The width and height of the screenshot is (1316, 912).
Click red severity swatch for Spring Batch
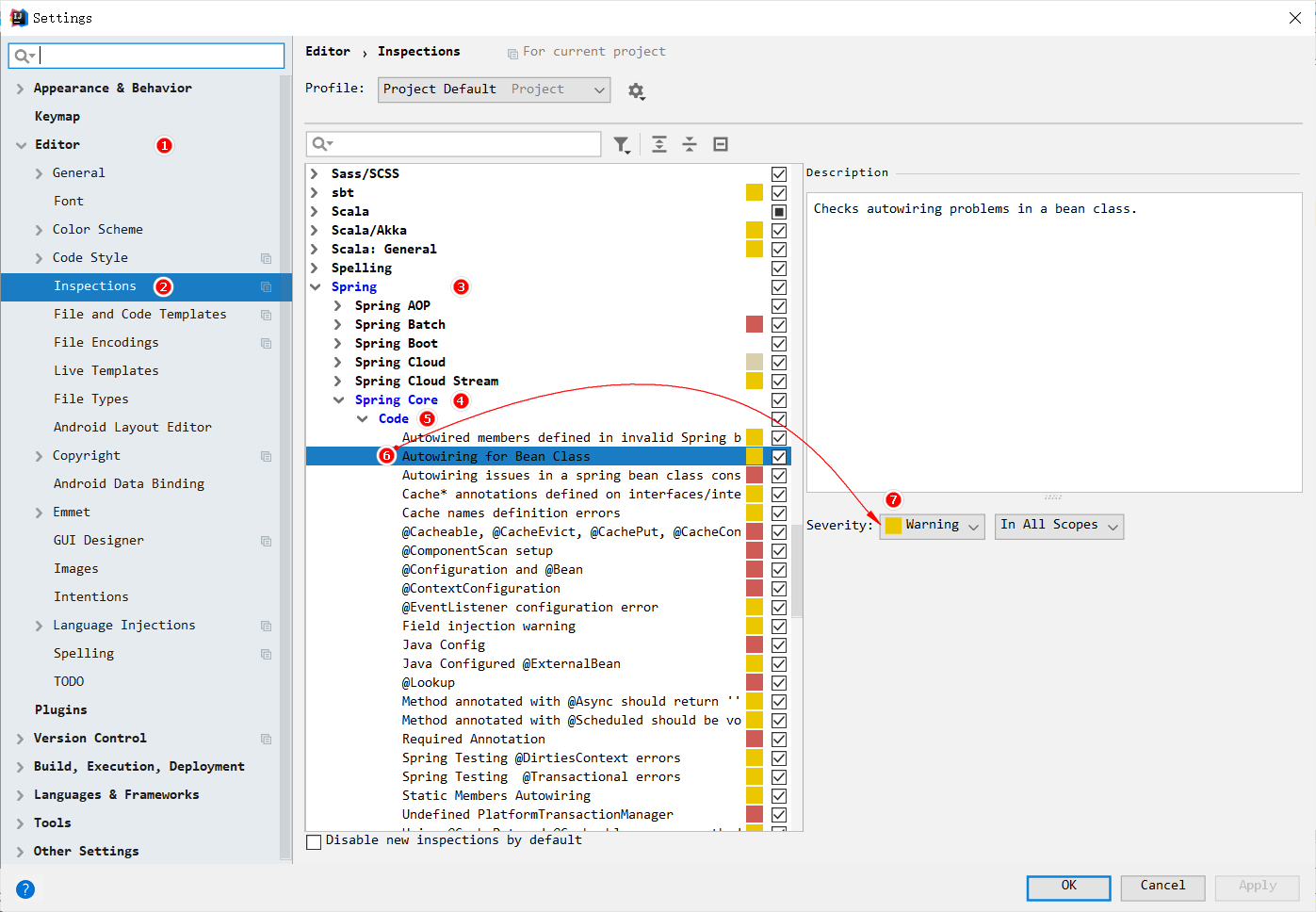(x=755, y=325)
